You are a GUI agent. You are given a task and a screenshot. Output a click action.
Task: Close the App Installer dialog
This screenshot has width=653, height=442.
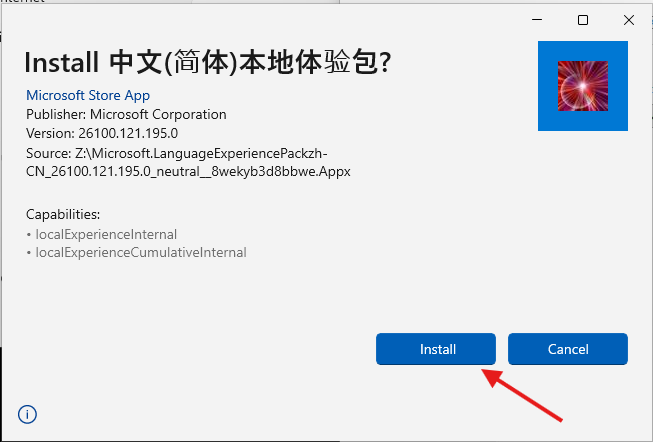629,20
